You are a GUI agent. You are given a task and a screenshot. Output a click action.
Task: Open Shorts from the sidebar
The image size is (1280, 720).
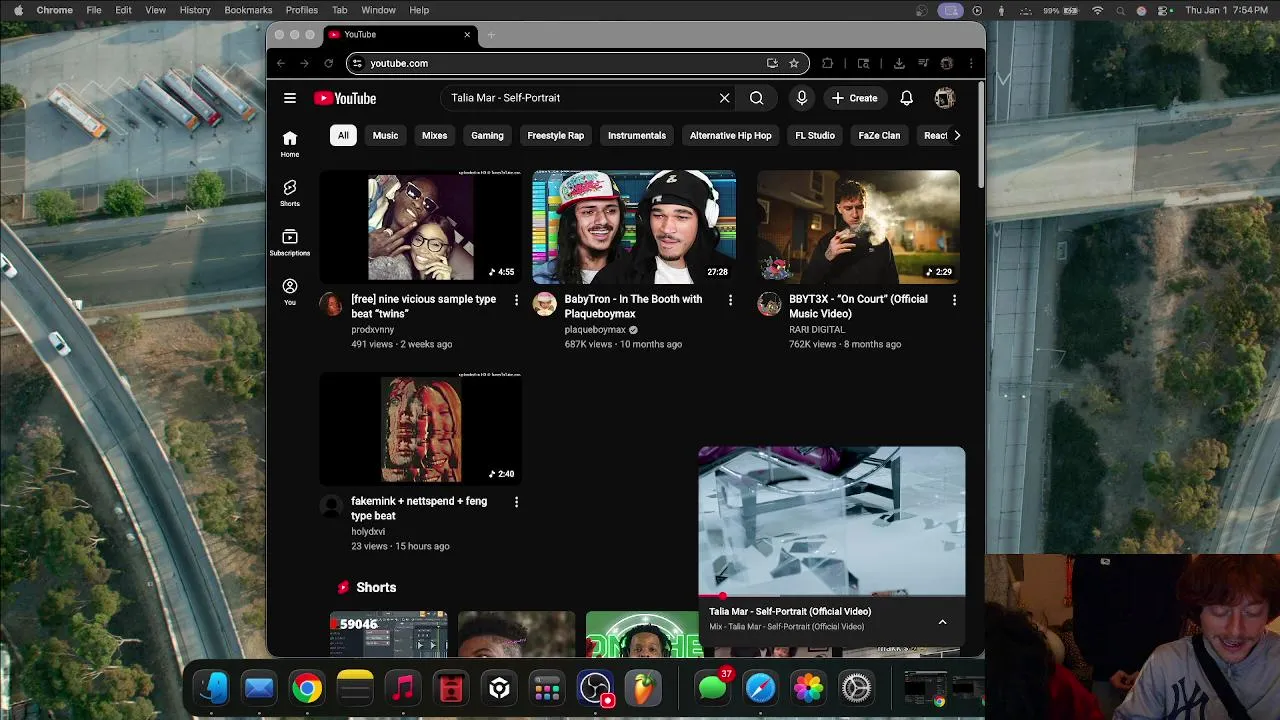tap(290, 193)
